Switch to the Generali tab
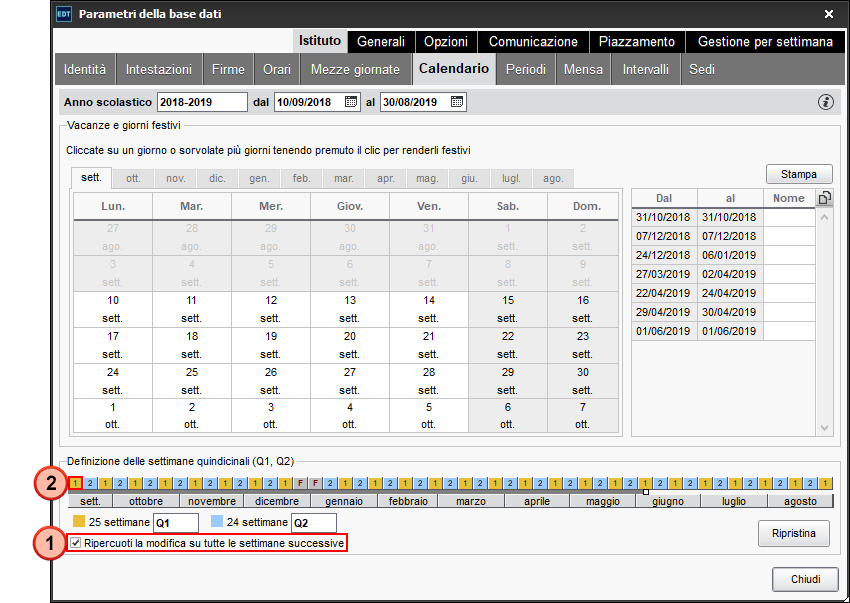This screenshot has height=603, width=850. tap(381, 42)
